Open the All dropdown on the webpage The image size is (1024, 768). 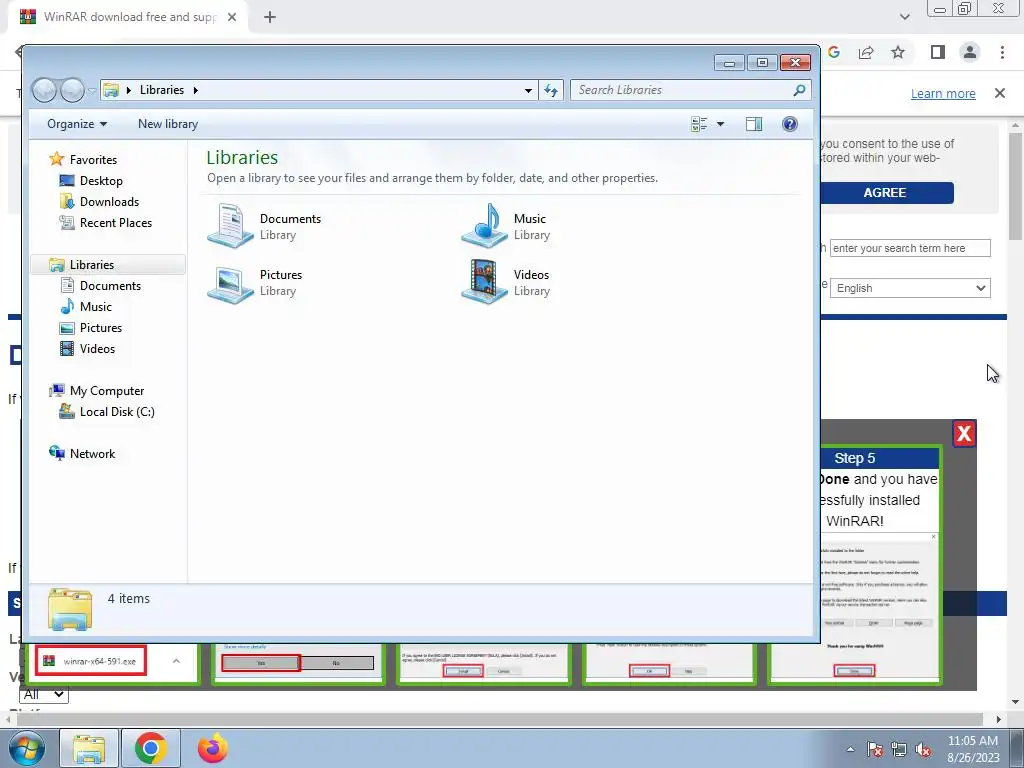pyautogui.click(x=44, y=694)
